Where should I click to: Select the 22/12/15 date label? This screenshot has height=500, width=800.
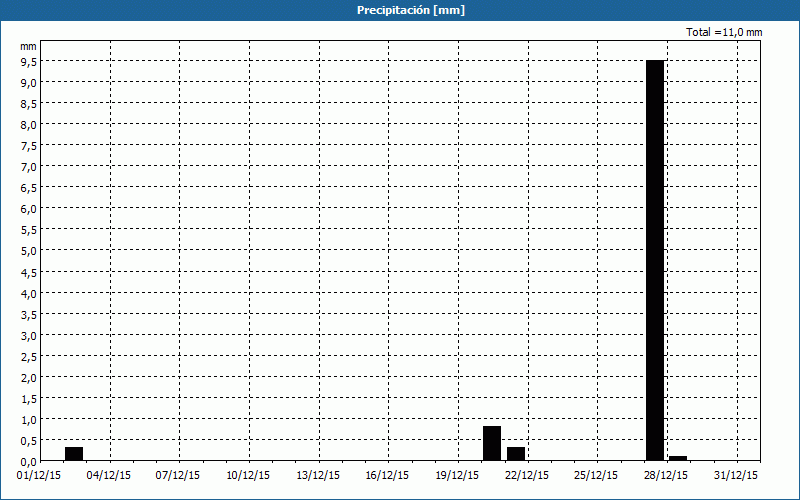point(527,475)
